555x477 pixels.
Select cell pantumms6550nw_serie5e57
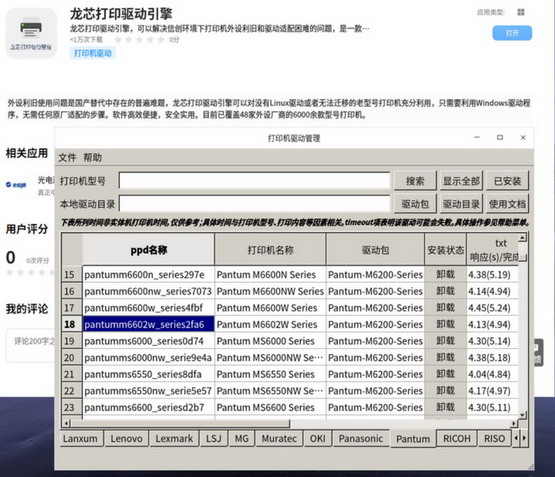tap(148, 391)
